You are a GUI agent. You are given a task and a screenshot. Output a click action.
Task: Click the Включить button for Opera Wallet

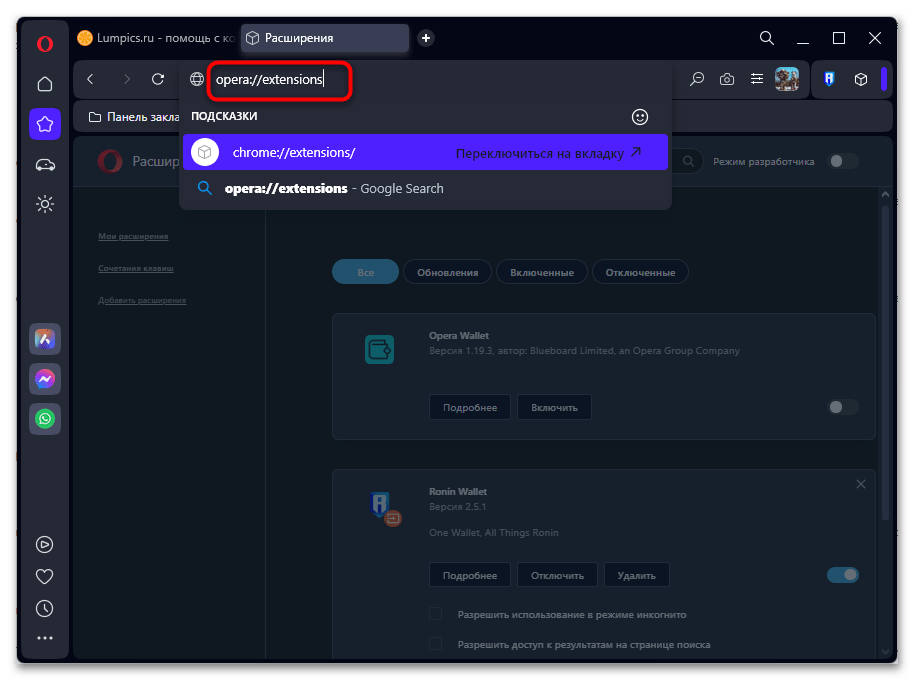554,407
